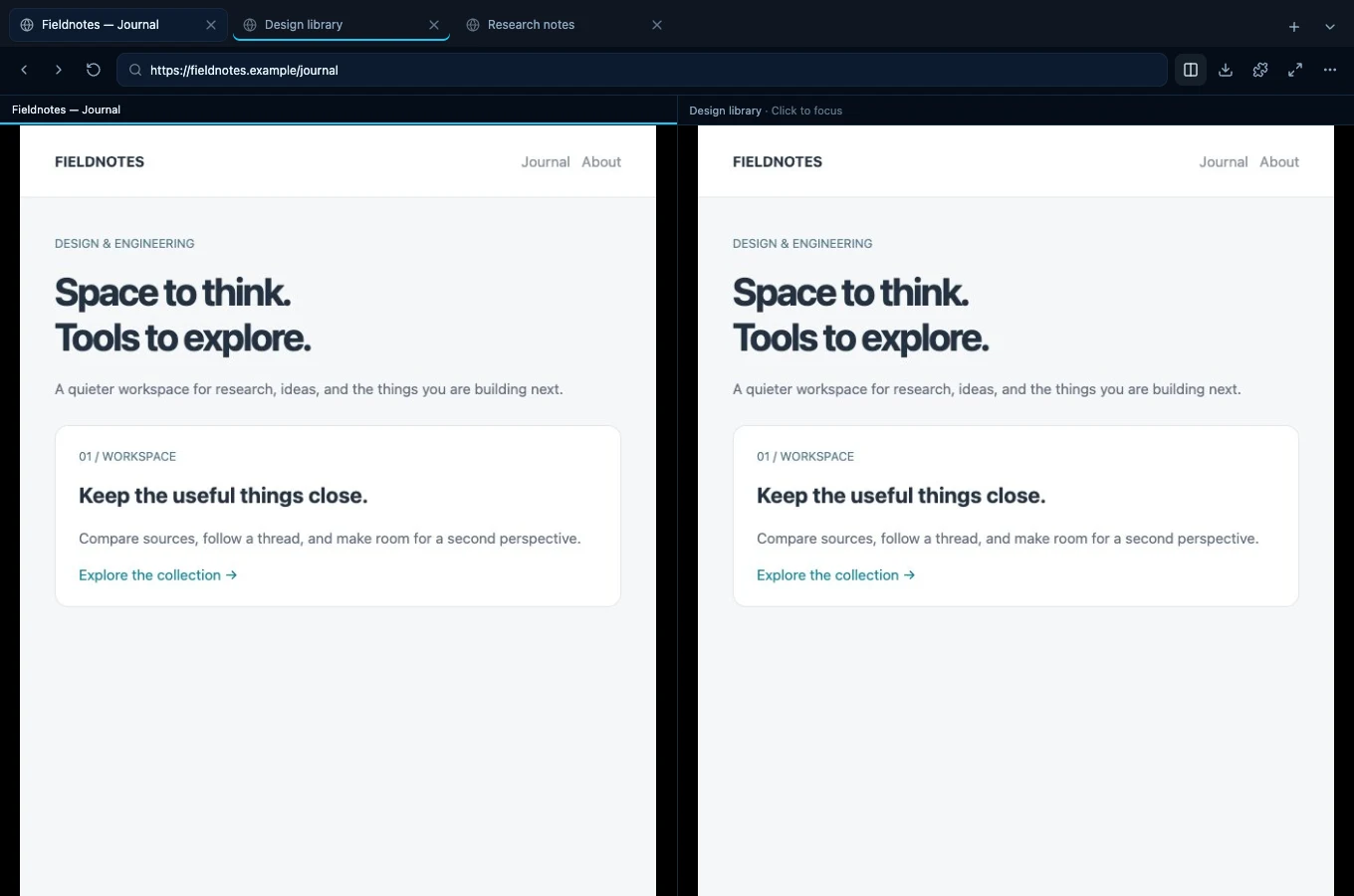Close the Research notes tab
The height and width of the screenshot is (896, 1354).
pos(657,25)
